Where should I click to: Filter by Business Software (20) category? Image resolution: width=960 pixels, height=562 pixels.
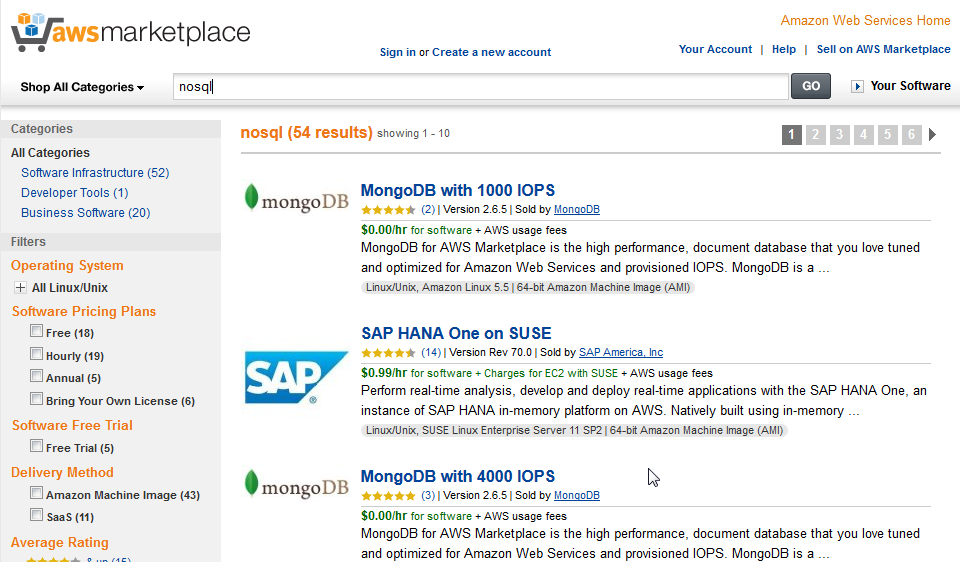pos(86,212)
